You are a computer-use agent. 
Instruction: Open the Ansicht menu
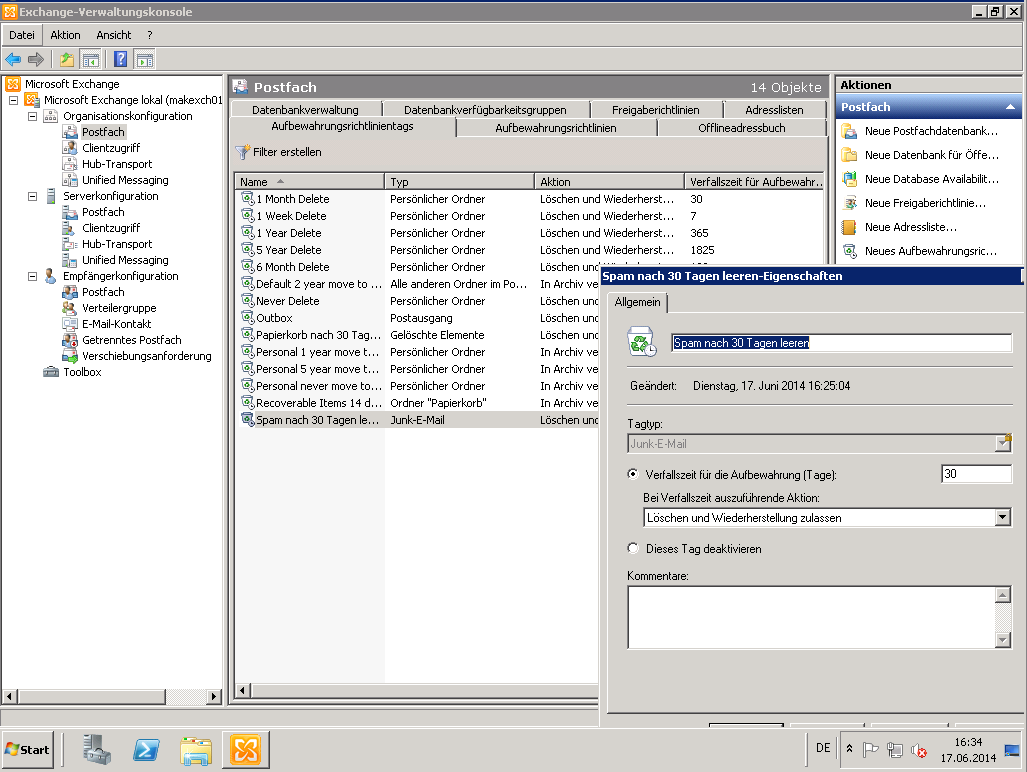tap(113, 35)
